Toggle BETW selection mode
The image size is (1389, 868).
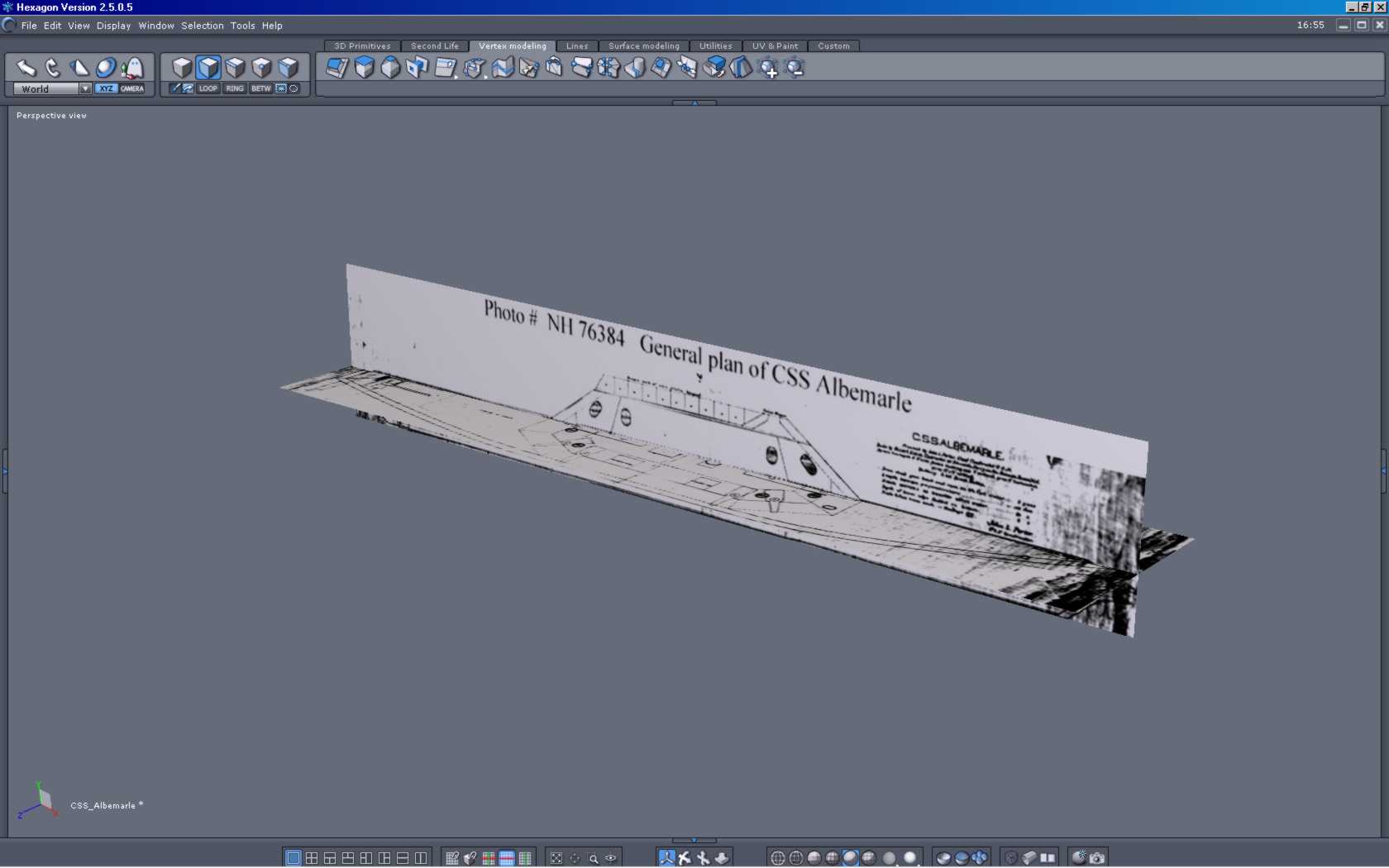[261, 88]
